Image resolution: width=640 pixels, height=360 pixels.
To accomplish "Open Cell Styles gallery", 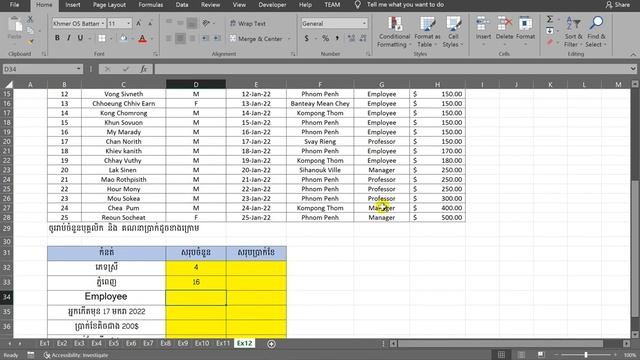I will pos(453,32).
